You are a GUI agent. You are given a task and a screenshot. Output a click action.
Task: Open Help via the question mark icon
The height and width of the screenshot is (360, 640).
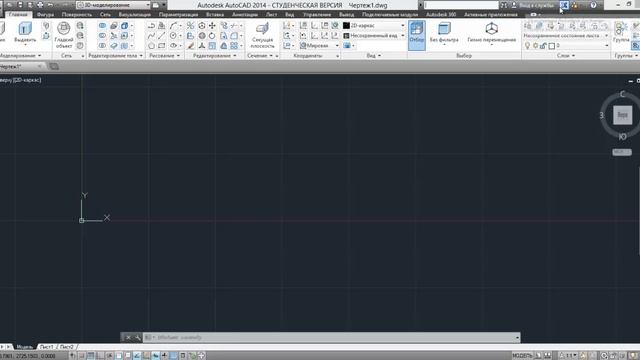tap(593, 5)
